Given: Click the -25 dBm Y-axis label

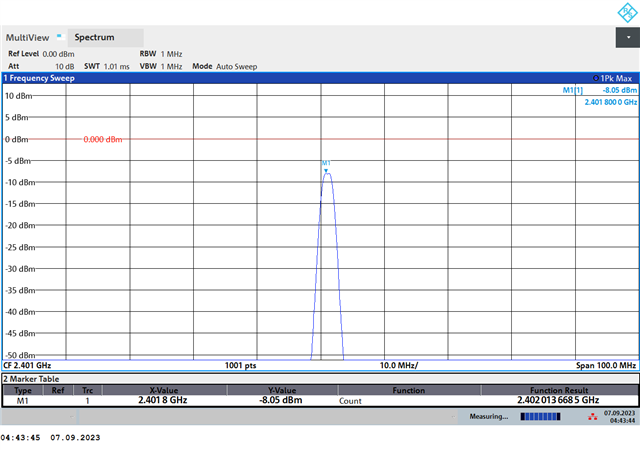Looking at the screenshot, I should (x=20, y=247).
